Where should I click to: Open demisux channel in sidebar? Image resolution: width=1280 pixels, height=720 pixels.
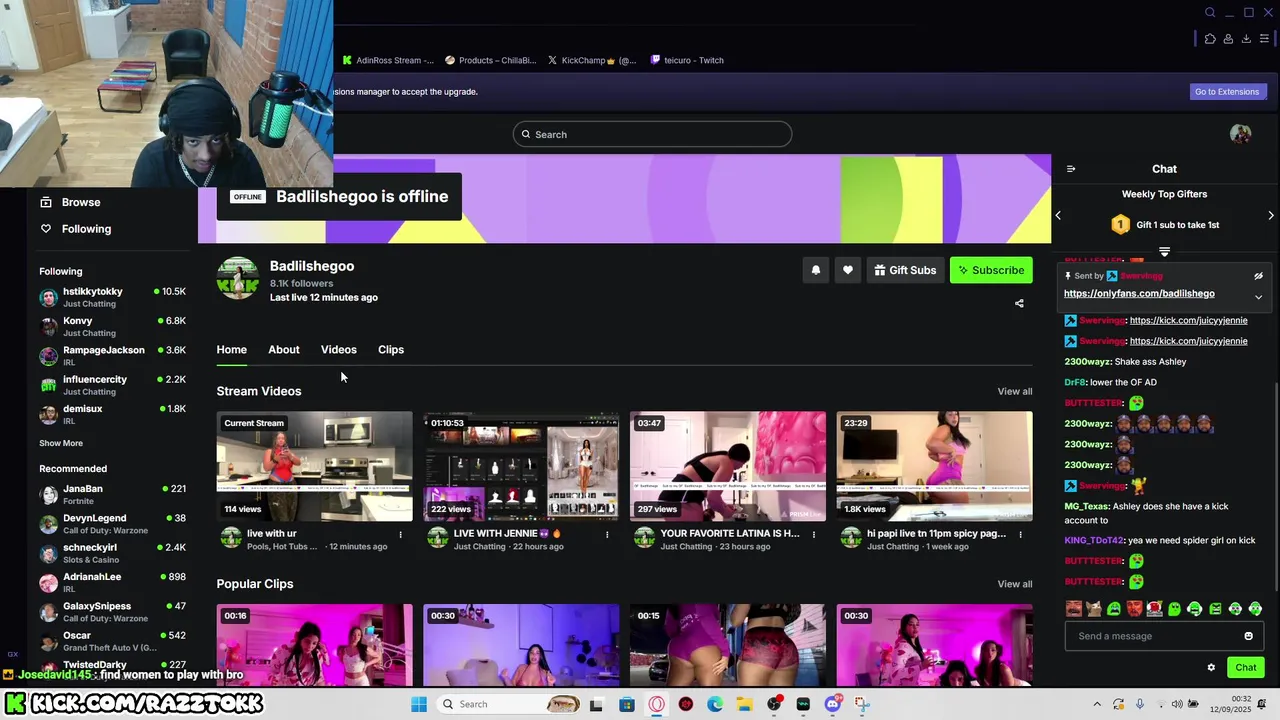tap(112, 414)
